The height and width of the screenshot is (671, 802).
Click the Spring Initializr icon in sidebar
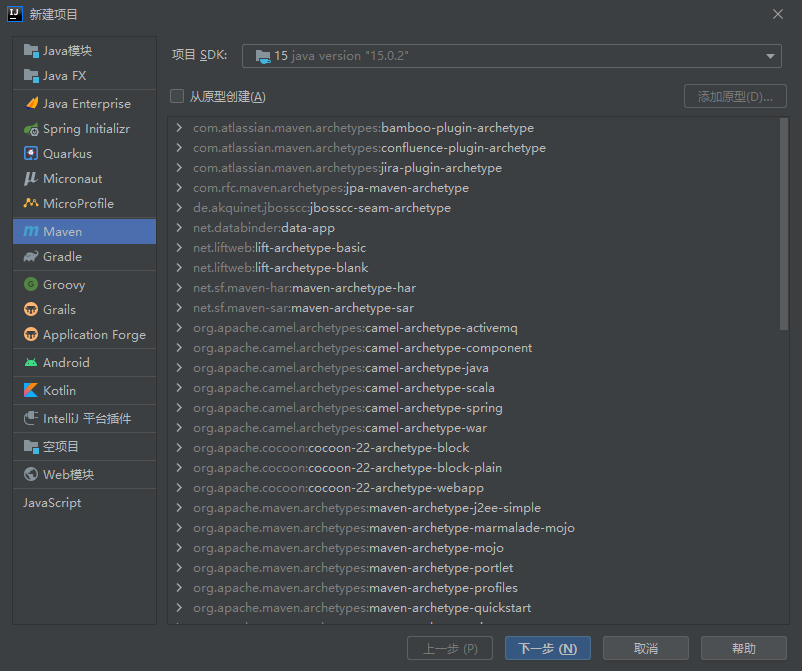click(31, 129)
